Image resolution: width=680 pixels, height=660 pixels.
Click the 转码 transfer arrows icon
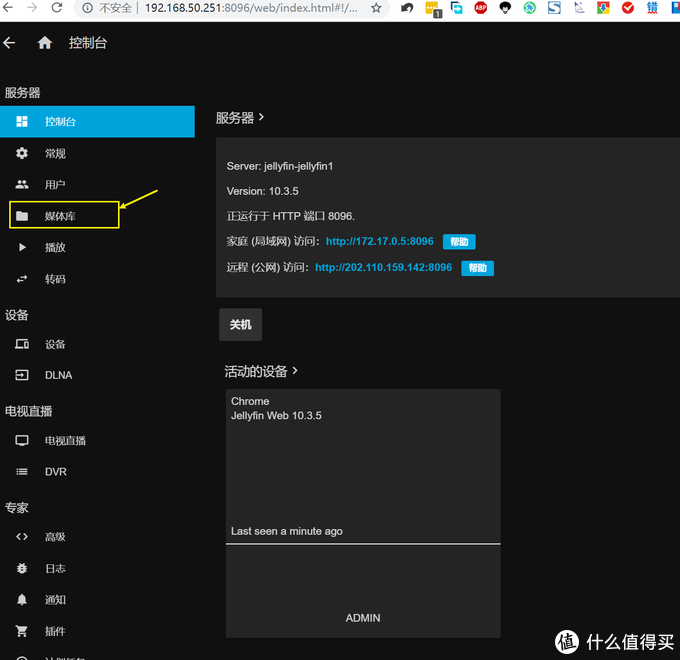tap(22, 279)
